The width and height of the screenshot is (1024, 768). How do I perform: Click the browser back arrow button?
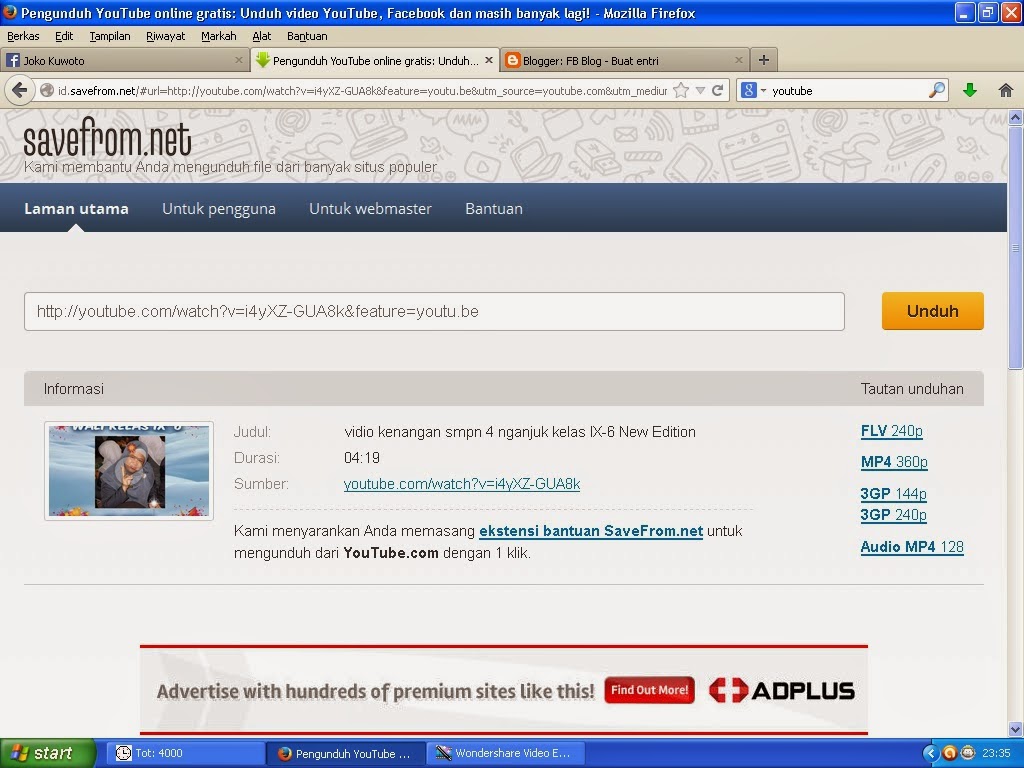[x=19, y=90]
